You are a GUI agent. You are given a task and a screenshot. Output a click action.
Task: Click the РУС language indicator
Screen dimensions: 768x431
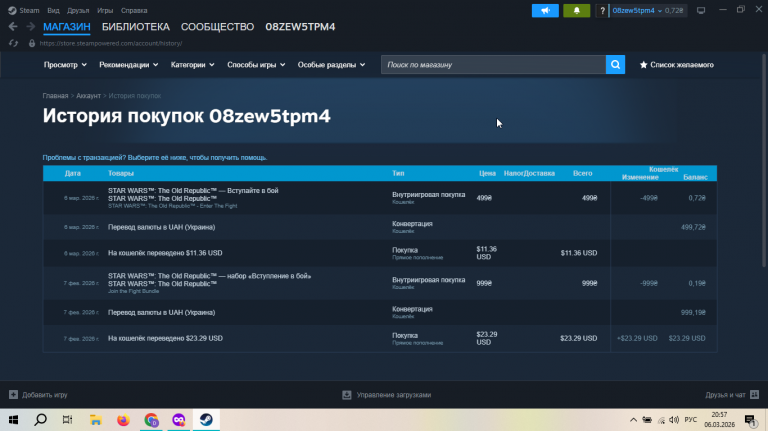[691, 420]
